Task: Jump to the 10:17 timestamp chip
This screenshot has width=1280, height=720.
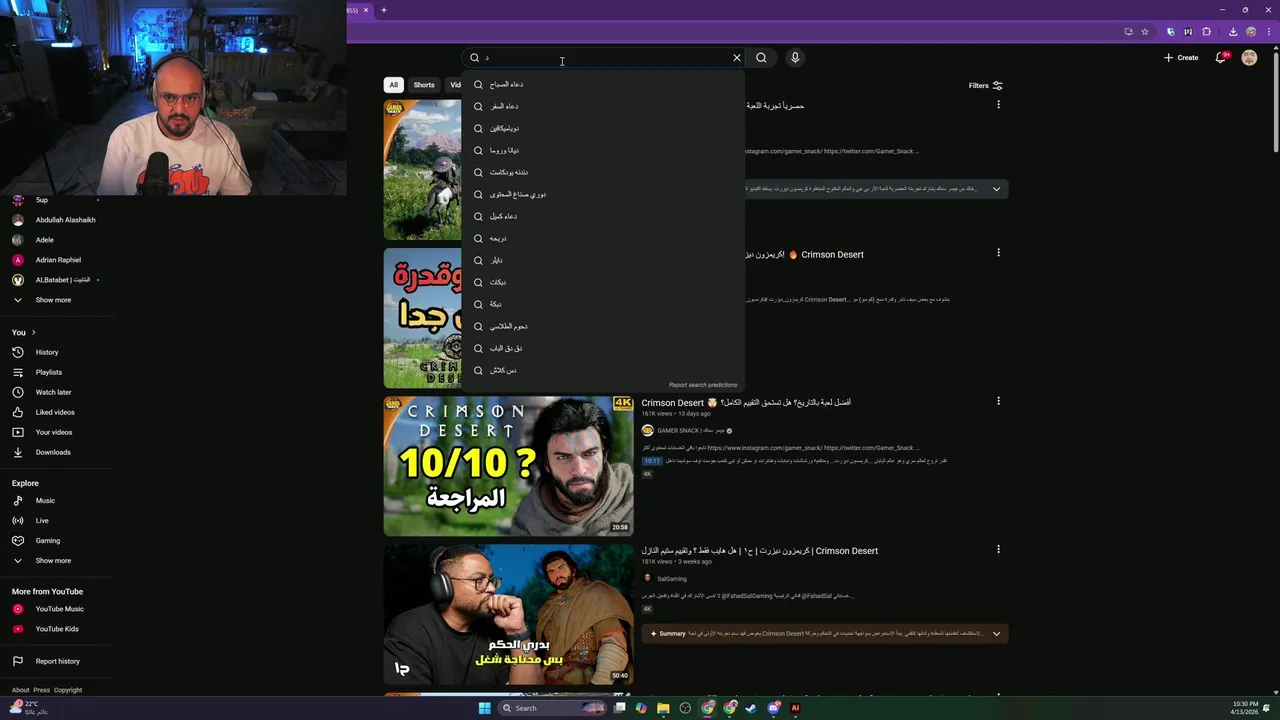Action: point(652,461)
